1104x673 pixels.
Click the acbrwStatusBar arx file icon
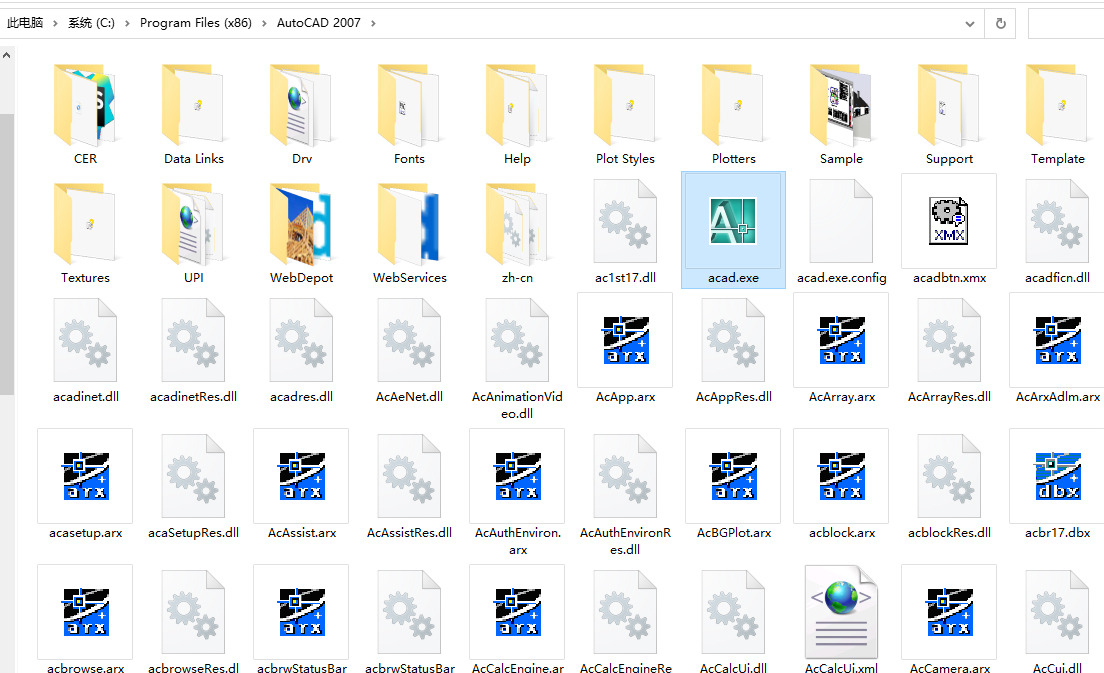(x=301, y=612)
